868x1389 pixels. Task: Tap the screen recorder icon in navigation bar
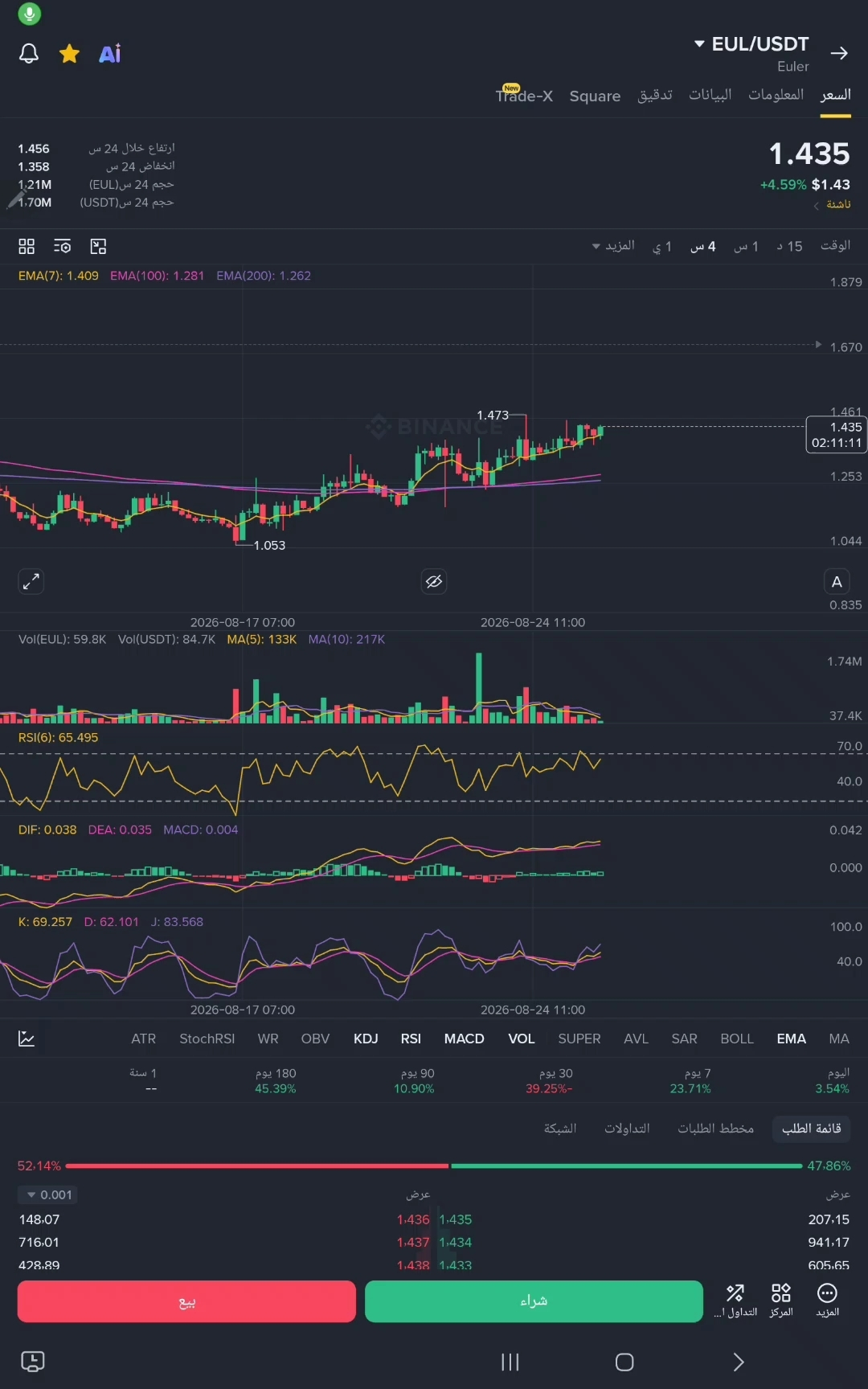[32, 1361]
